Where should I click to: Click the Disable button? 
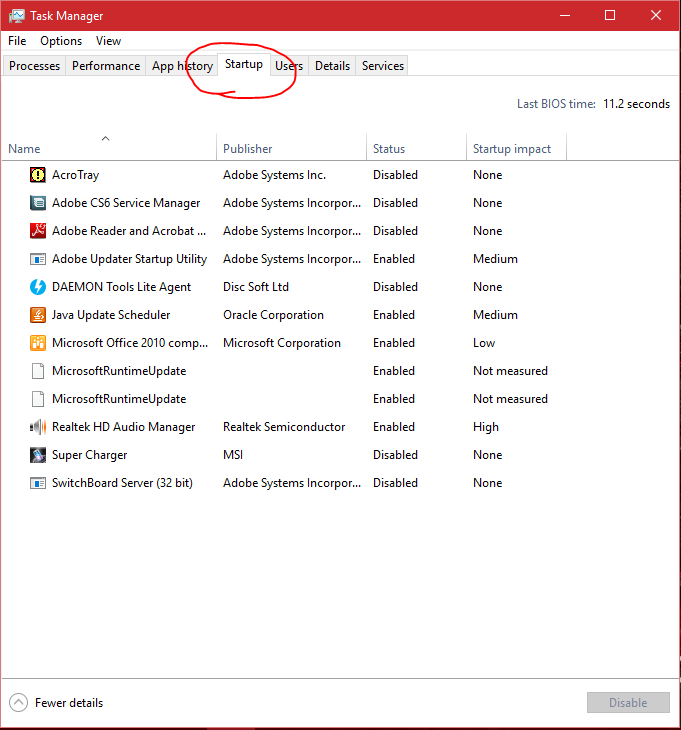(x=628, y=703)
